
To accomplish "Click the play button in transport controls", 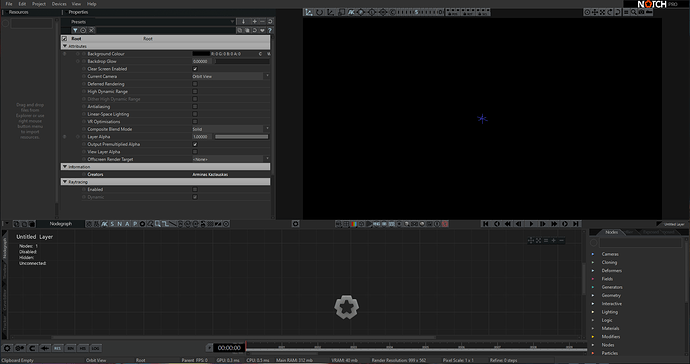I will point(531,224).
